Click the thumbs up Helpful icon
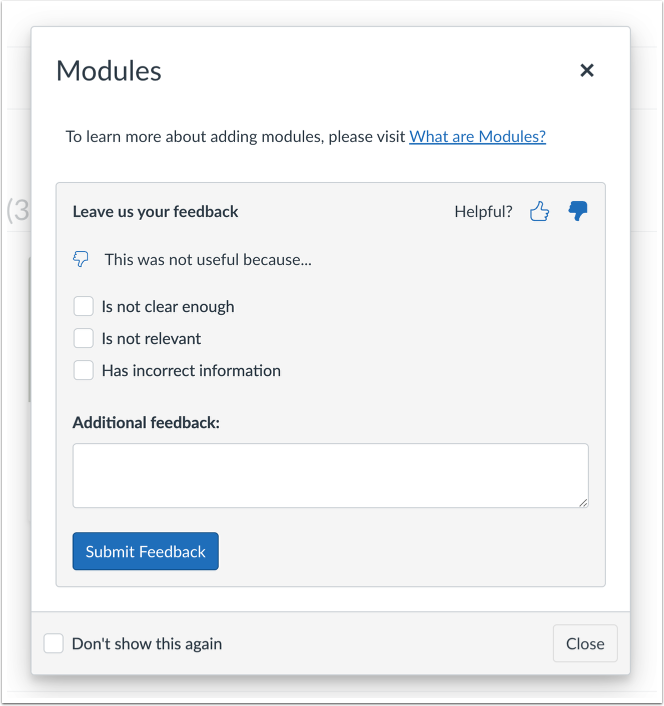Viewport: 664px width, 706px height. (x=539, y=211)
